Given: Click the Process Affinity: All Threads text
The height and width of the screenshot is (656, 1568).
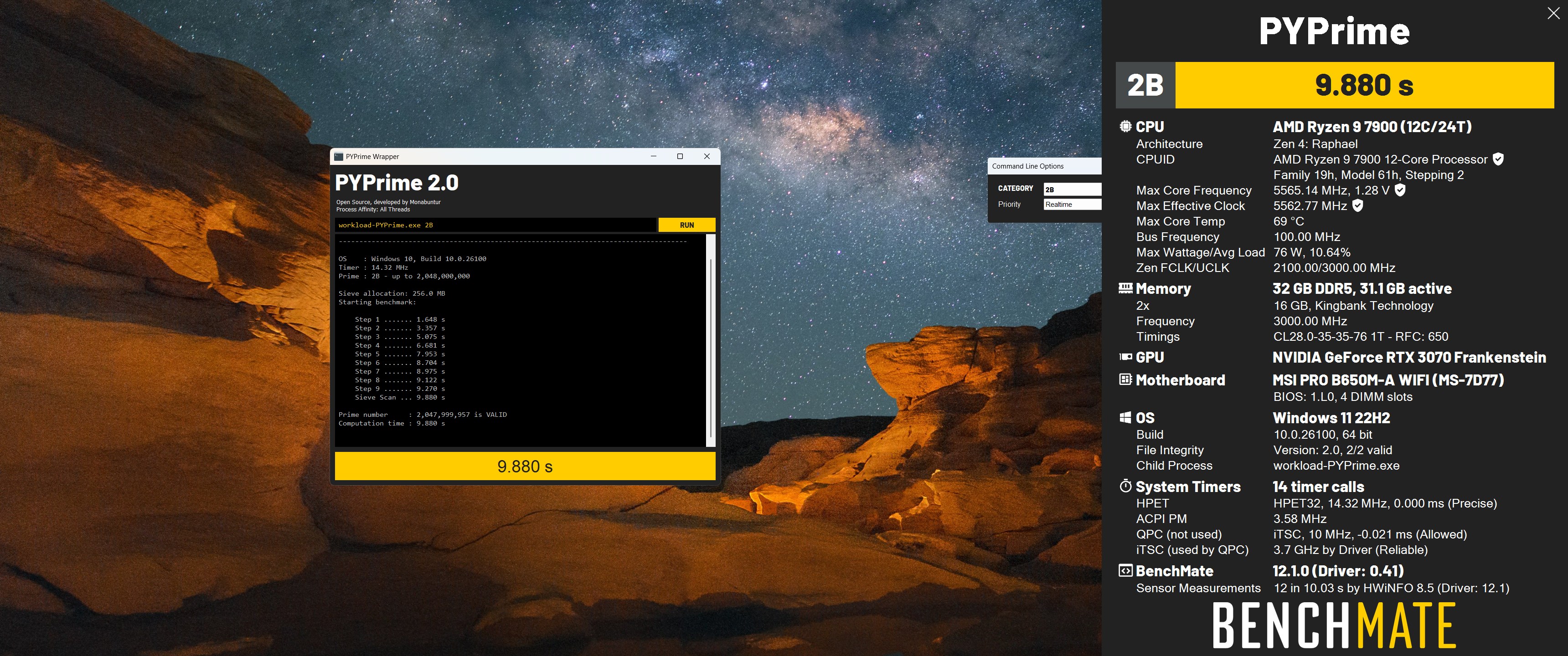Looking at the screenshot, I should 373,210.
